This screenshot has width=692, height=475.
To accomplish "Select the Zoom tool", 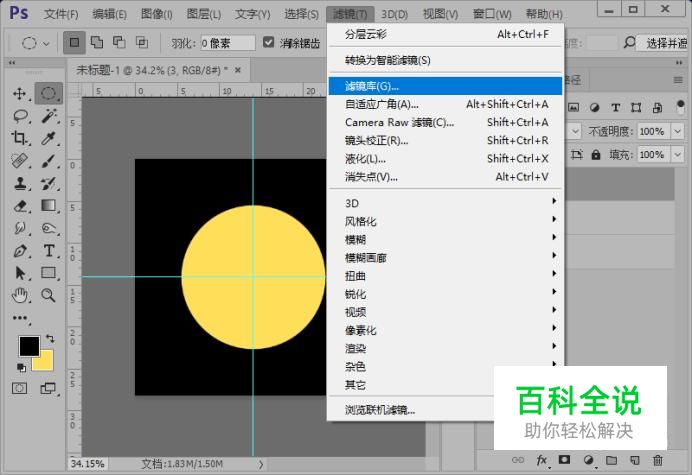I will [49, 295].
